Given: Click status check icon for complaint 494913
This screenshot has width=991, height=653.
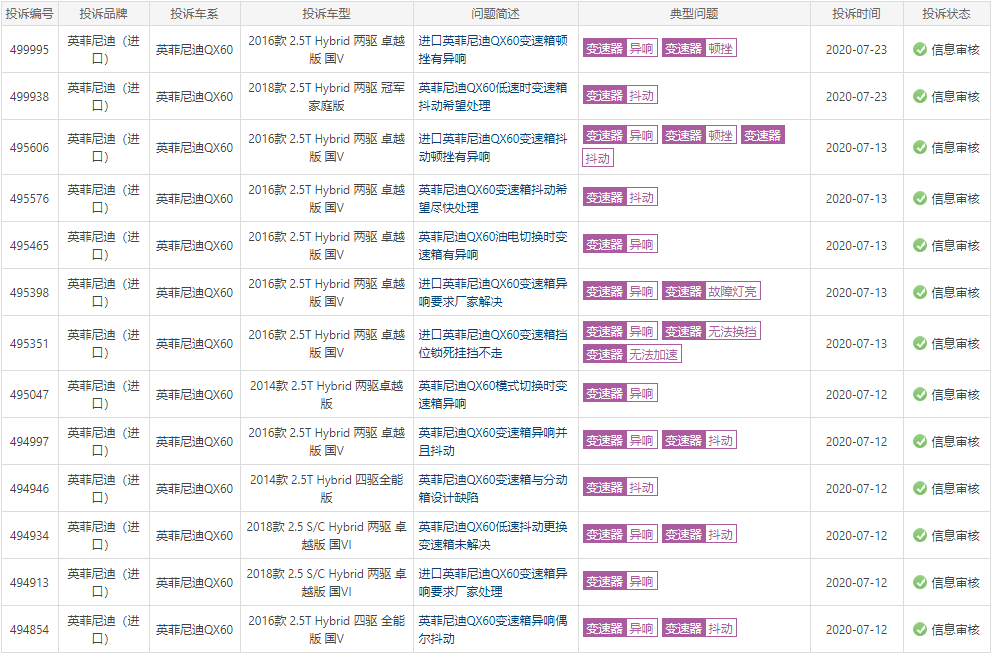Looking at the screenshot, I should (920, 583).
